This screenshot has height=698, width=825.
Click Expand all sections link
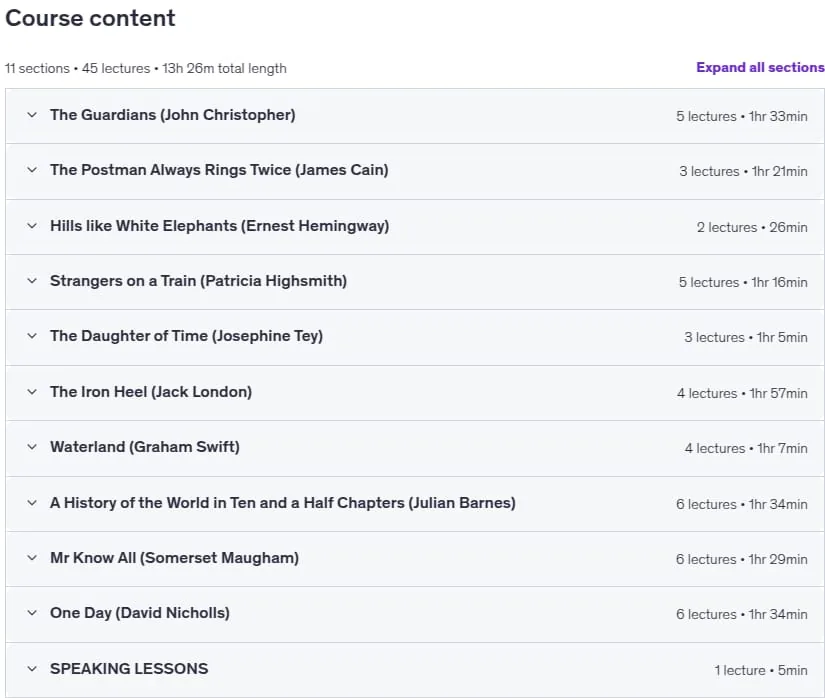[760, 67]
